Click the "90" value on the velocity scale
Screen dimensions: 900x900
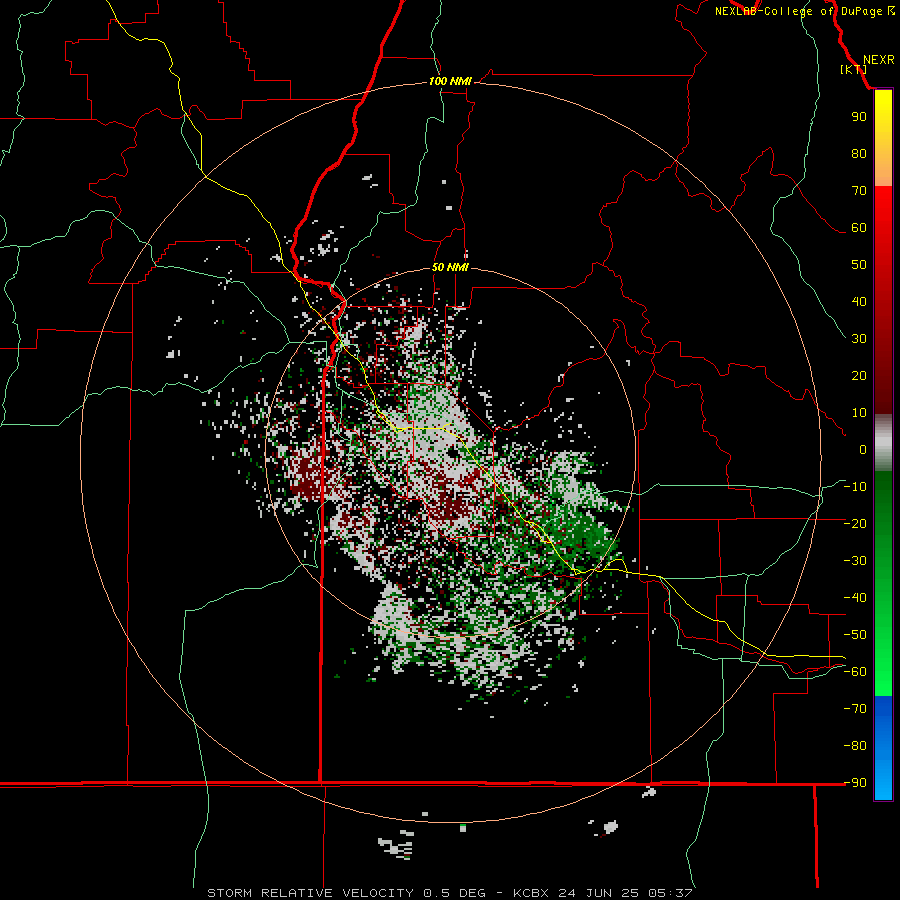click(859, 117)
